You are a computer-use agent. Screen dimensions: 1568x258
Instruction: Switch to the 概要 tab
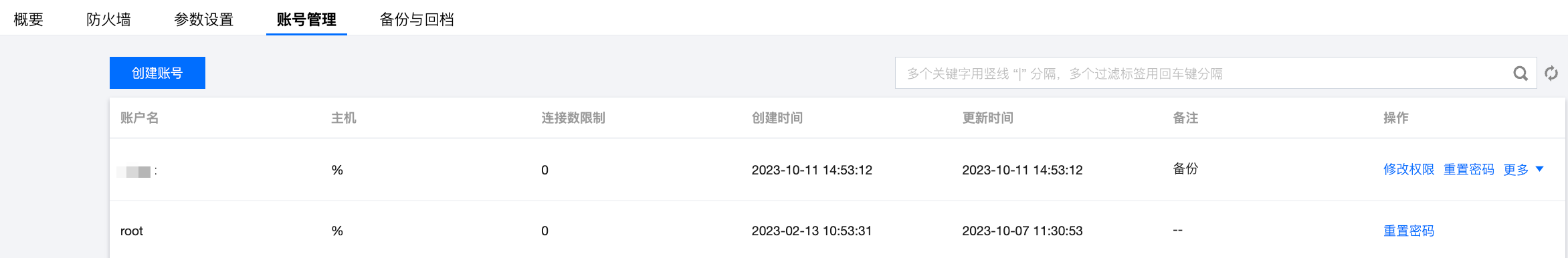[29, 19]
